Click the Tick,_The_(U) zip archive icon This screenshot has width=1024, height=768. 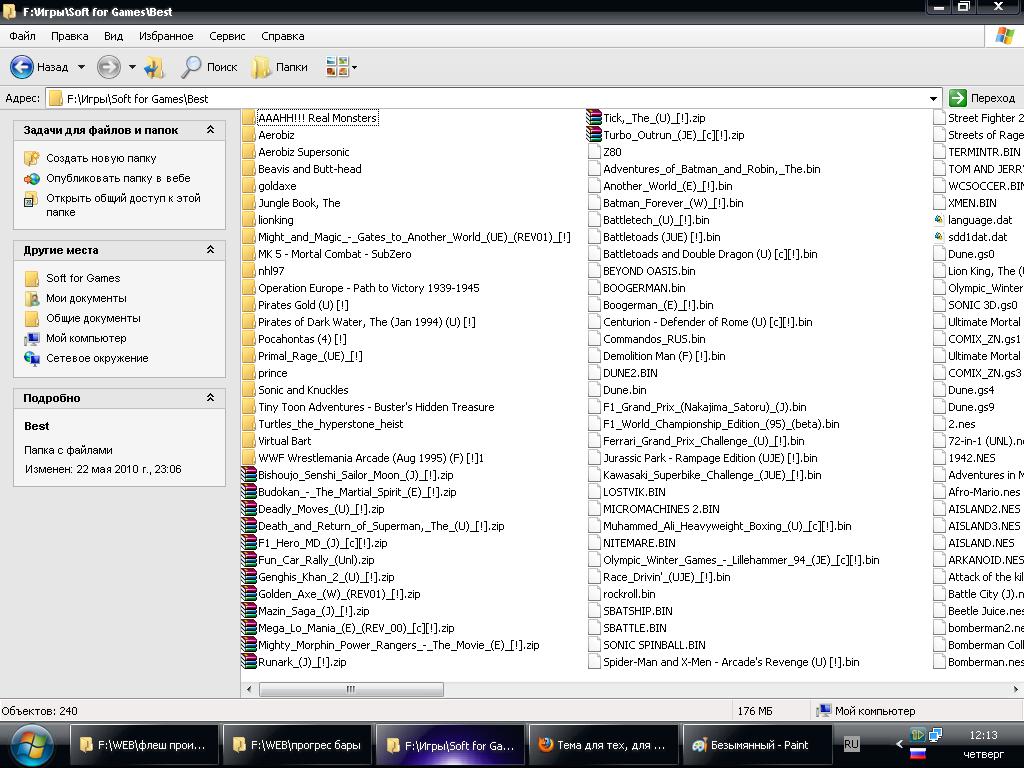594,118
